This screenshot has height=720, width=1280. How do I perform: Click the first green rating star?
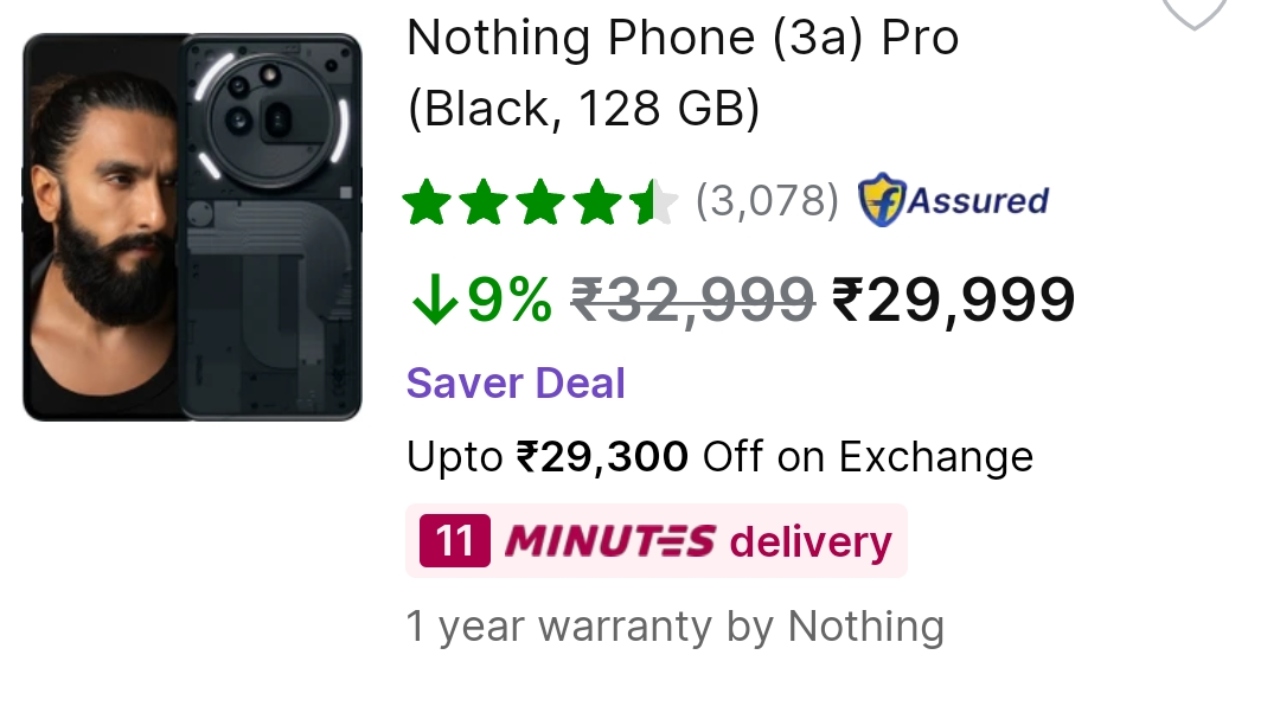tap(428, 202)
